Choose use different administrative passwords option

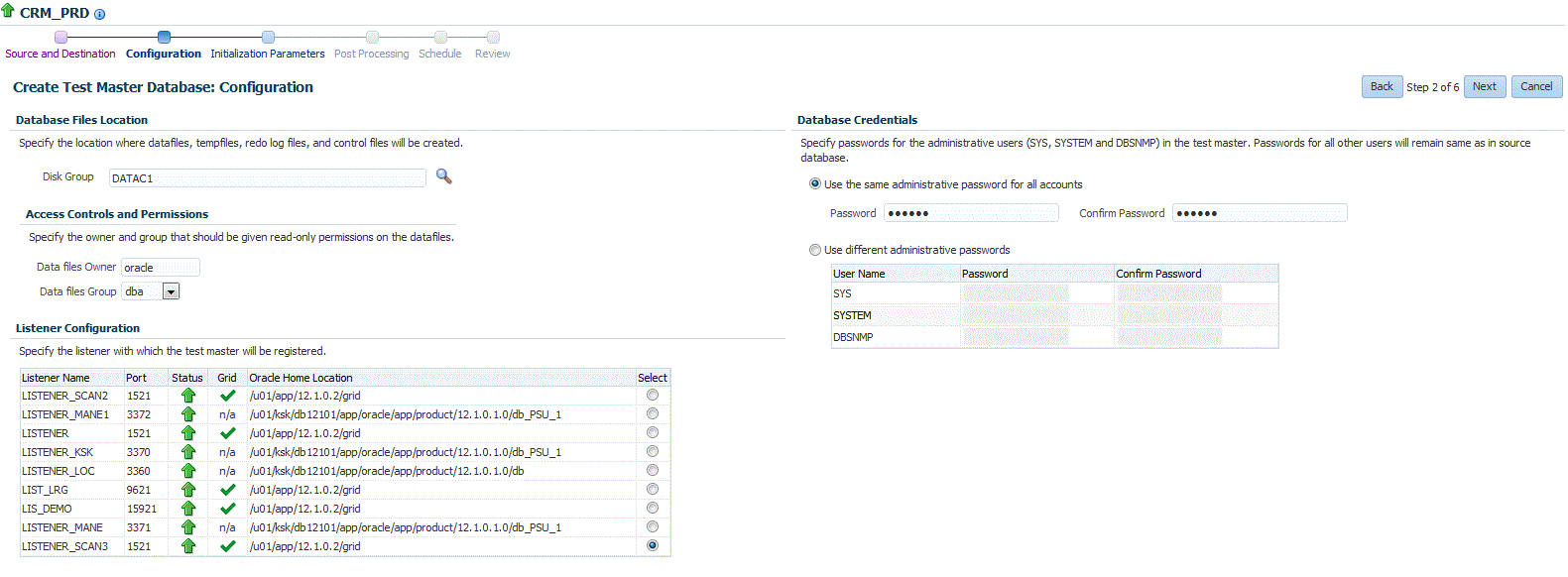tap(815, 250)
